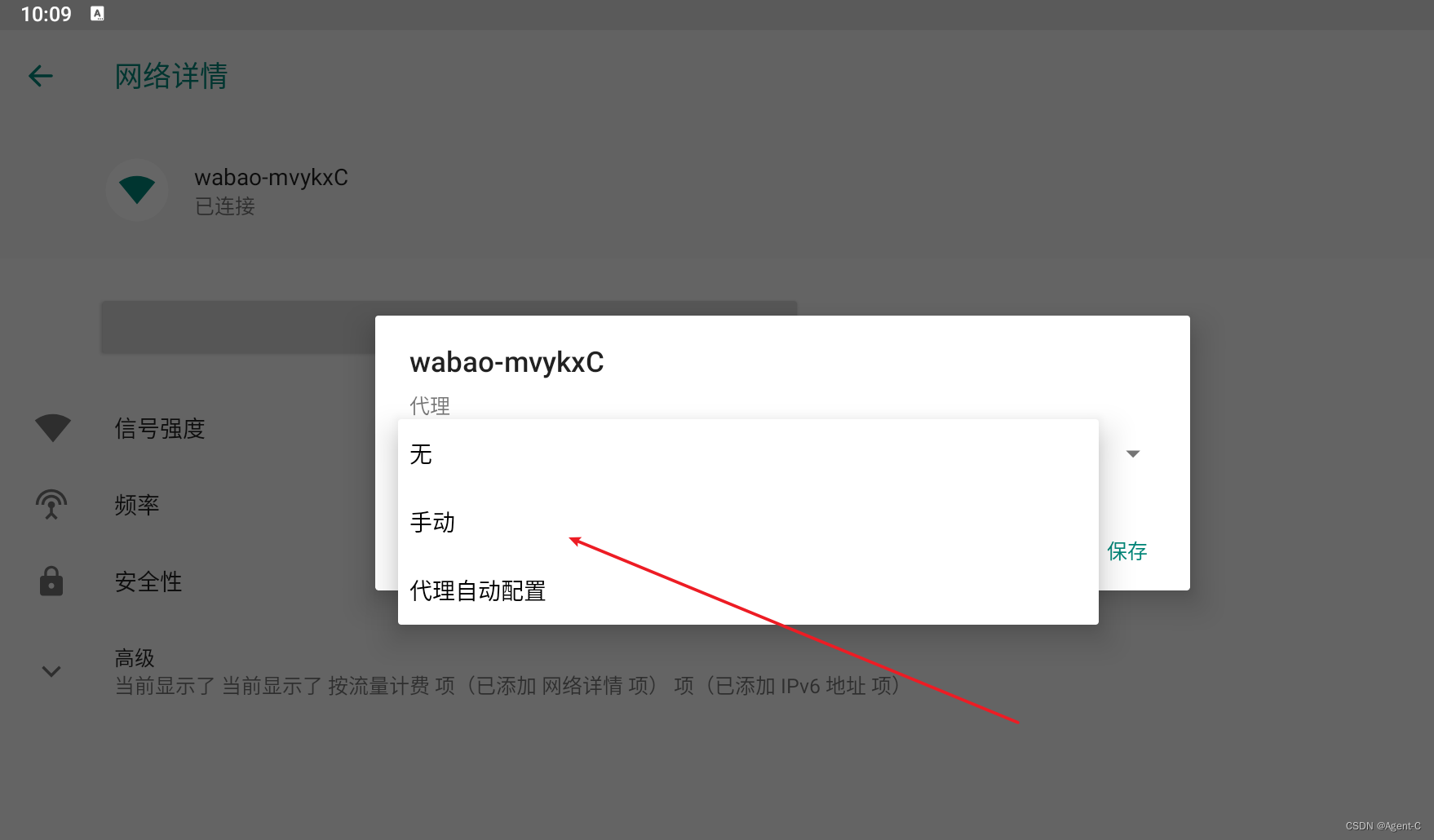The image size is (1434, 840).
Task: Click the security lock icon
Action: (51, 581)
